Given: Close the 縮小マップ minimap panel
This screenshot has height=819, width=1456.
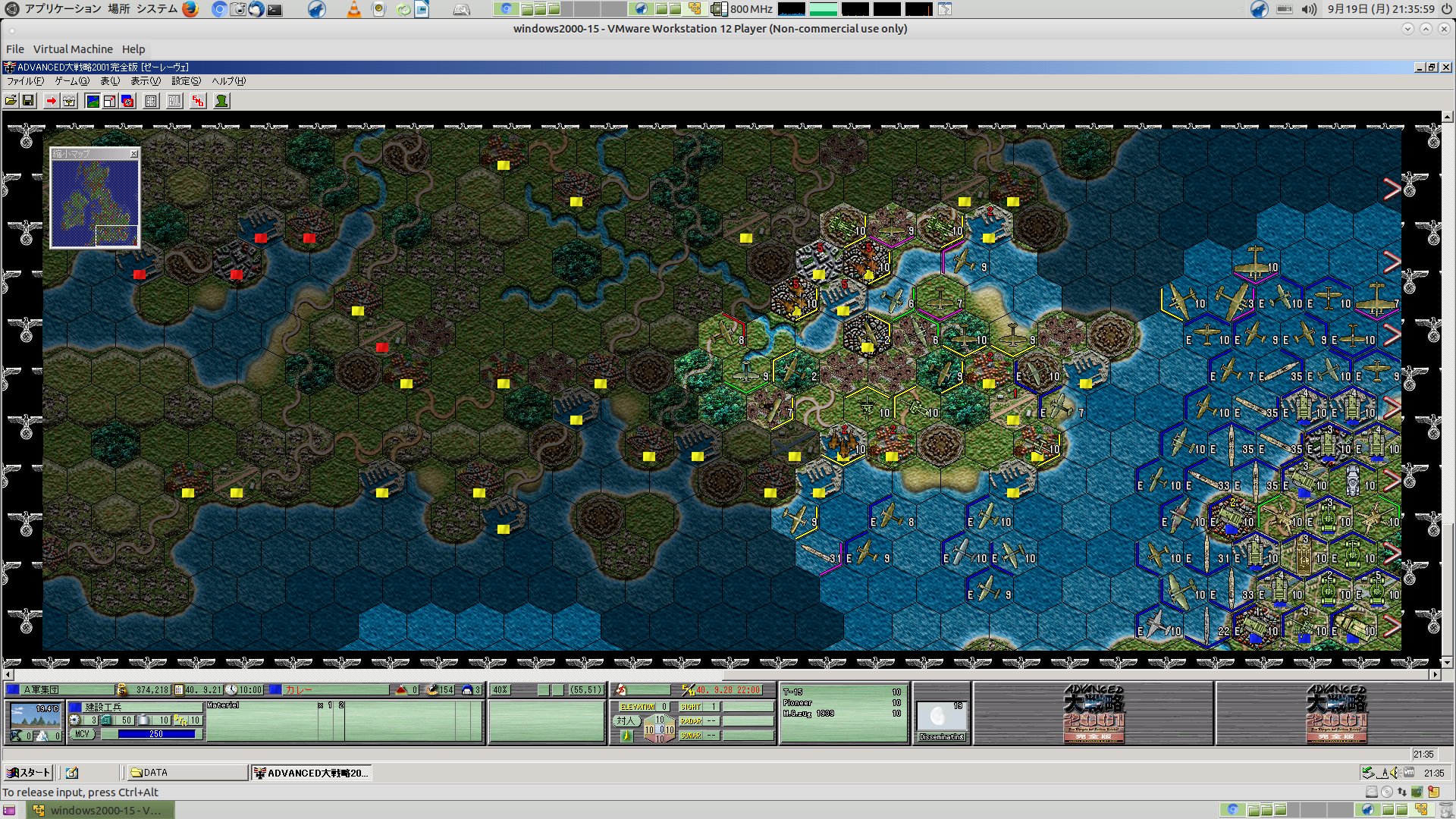Looking at the screenshot, I should point(134,153).
